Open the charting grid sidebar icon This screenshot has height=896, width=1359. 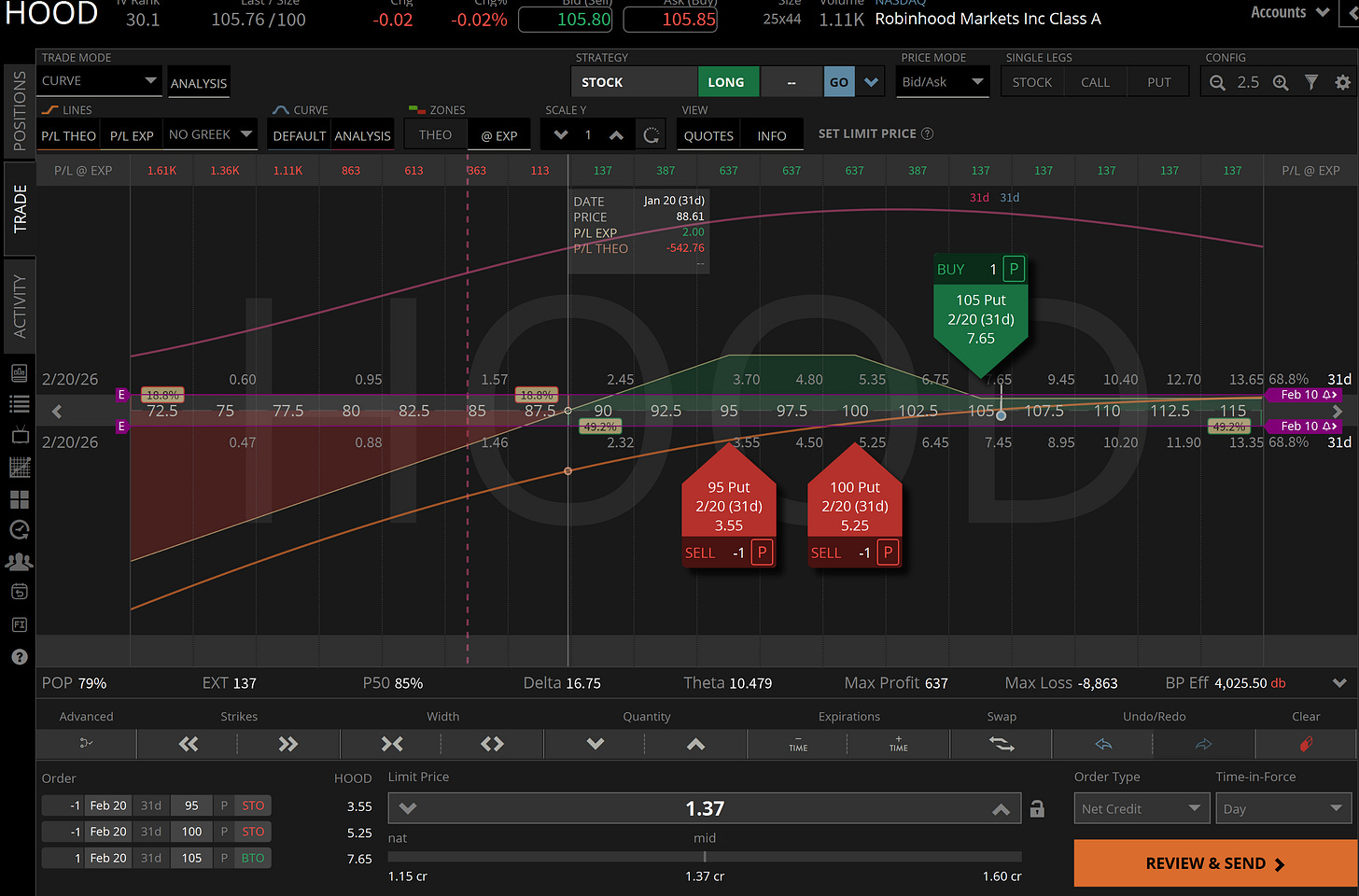click(19, 467)
